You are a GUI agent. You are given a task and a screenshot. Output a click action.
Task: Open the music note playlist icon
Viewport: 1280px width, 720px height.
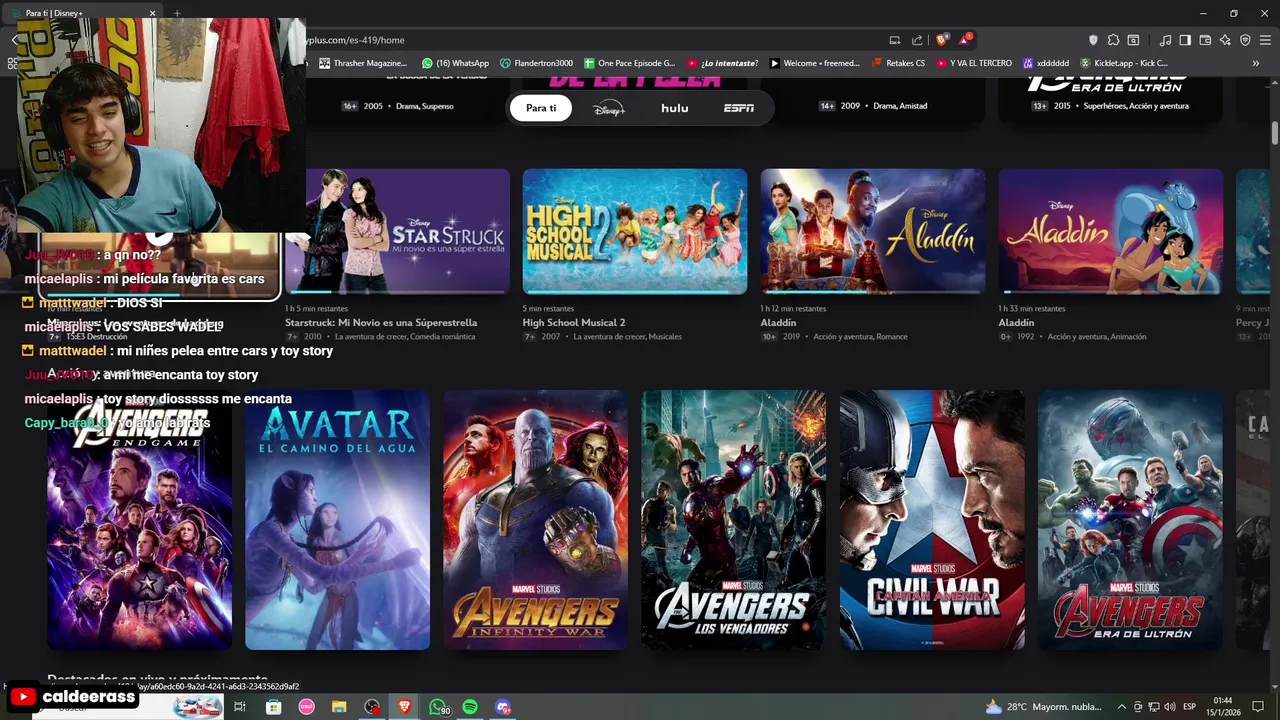[x=1165, y=40]
